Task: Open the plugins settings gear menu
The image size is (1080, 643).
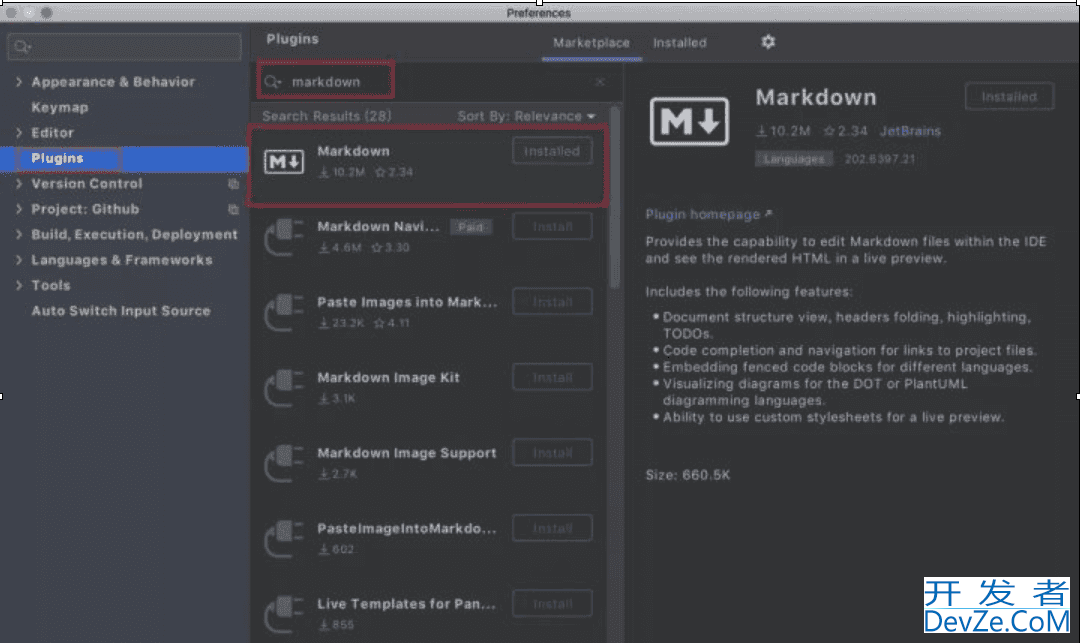Action: pos(768,42)
